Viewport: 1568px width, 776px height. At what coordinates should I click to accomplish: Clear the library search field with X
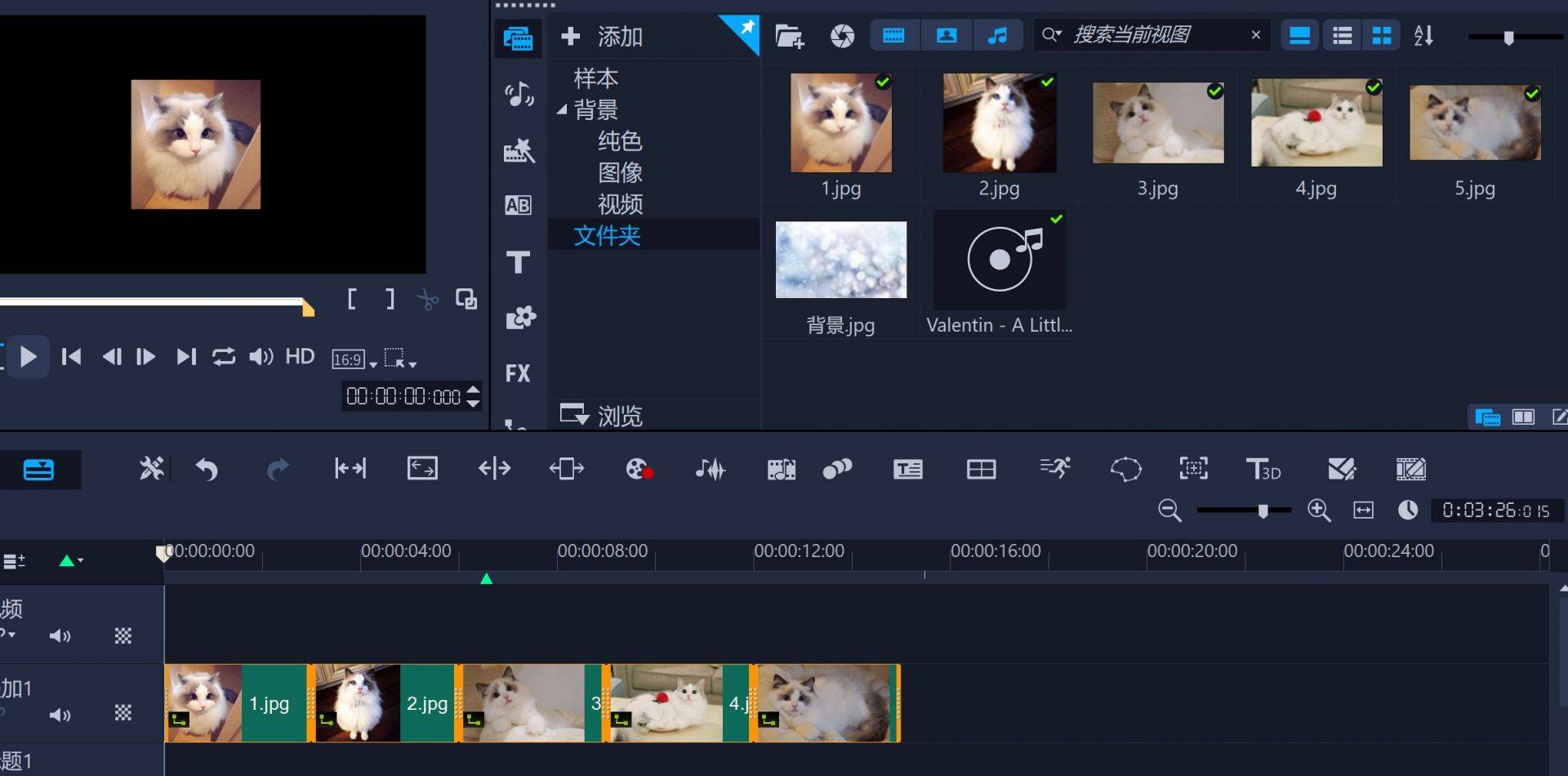point(1256,35)
